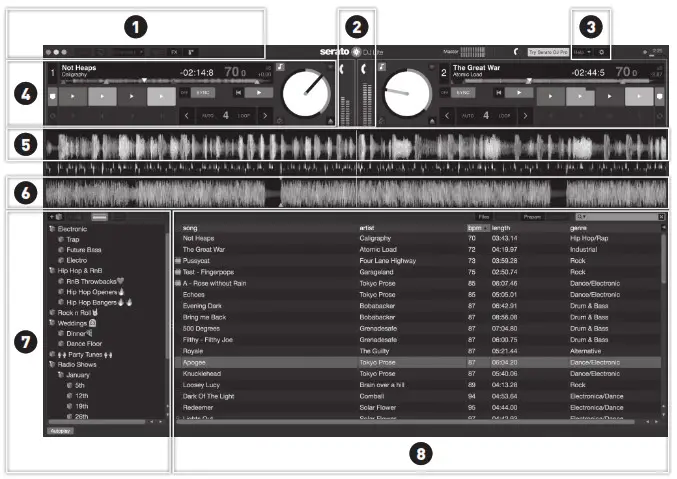Trigger the first cue pad on deck 2

pos(550,96)
